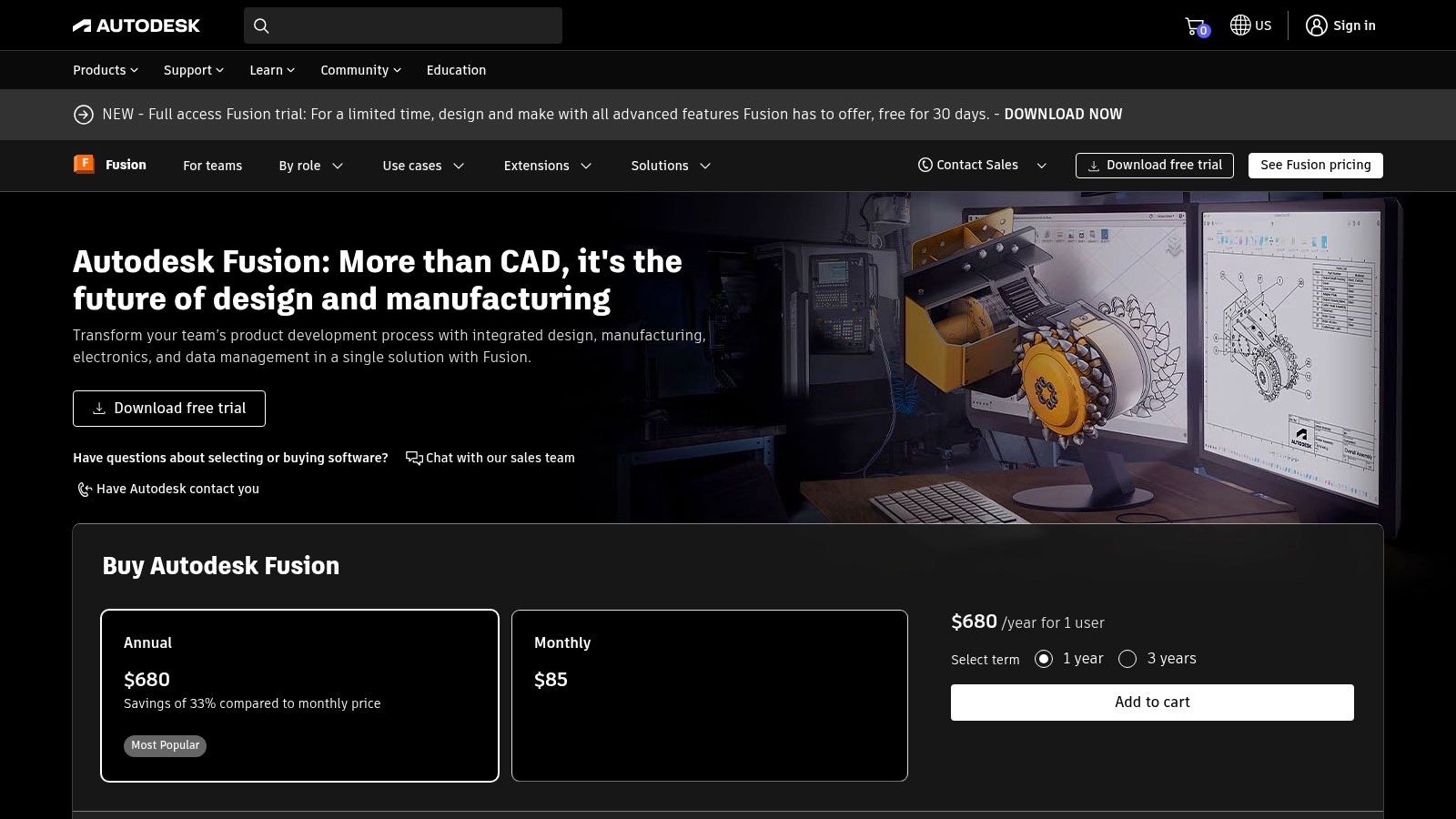
Task: Click the orange Fusion product icon
Action: [x=84, y=165]
